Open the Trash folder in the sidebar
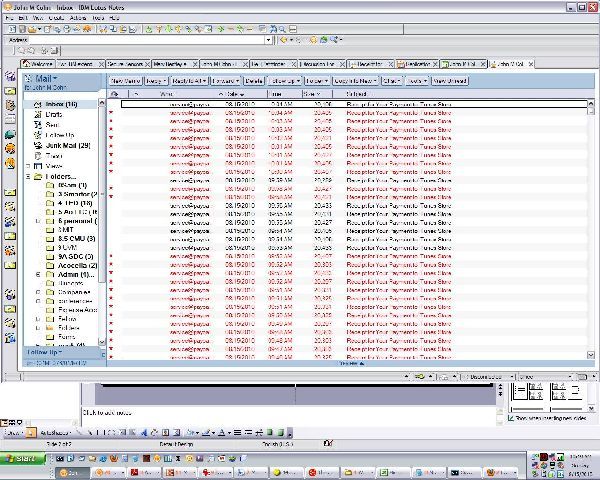Screen dimensions: 600x480 (54, 155)
